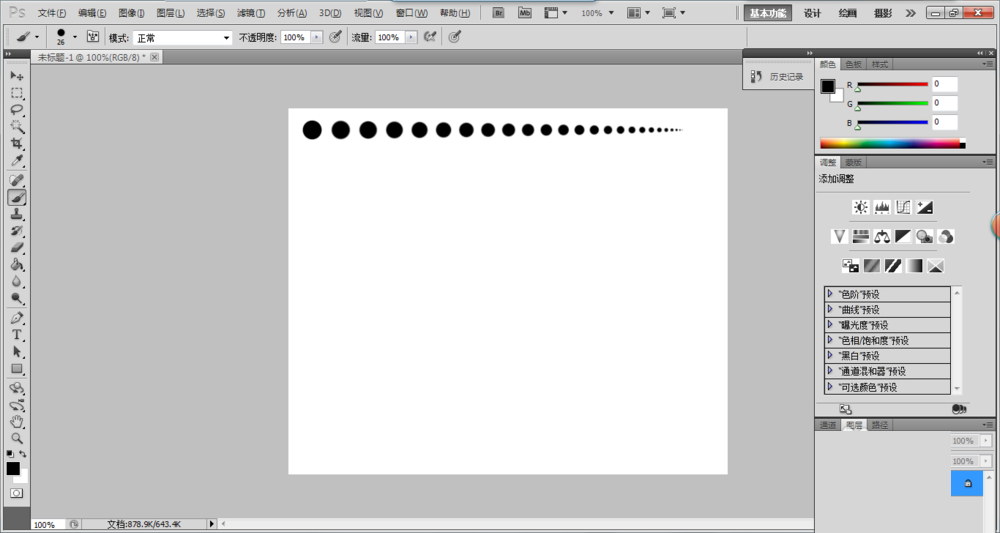Reset default foreground and background colors
1000x533 pixels.
click(x=10, y=454)
